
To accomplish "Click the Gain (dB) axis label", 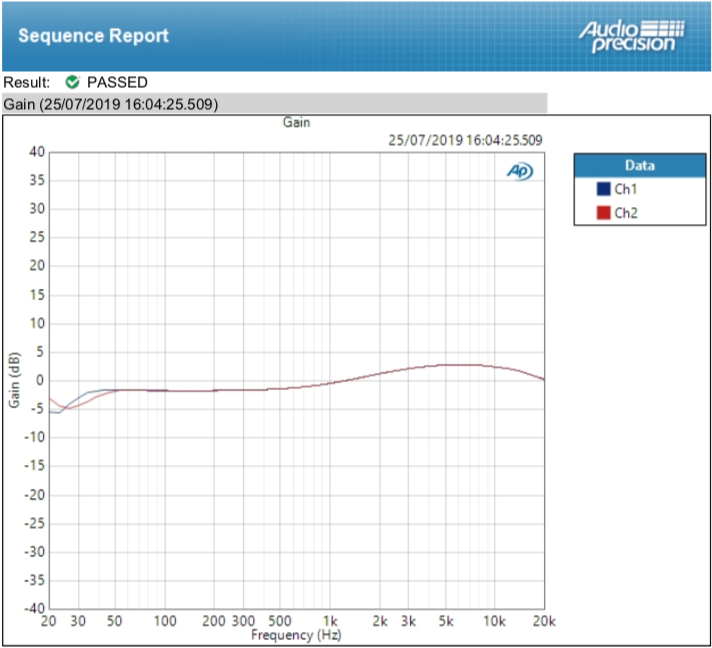I will [14, 380].
